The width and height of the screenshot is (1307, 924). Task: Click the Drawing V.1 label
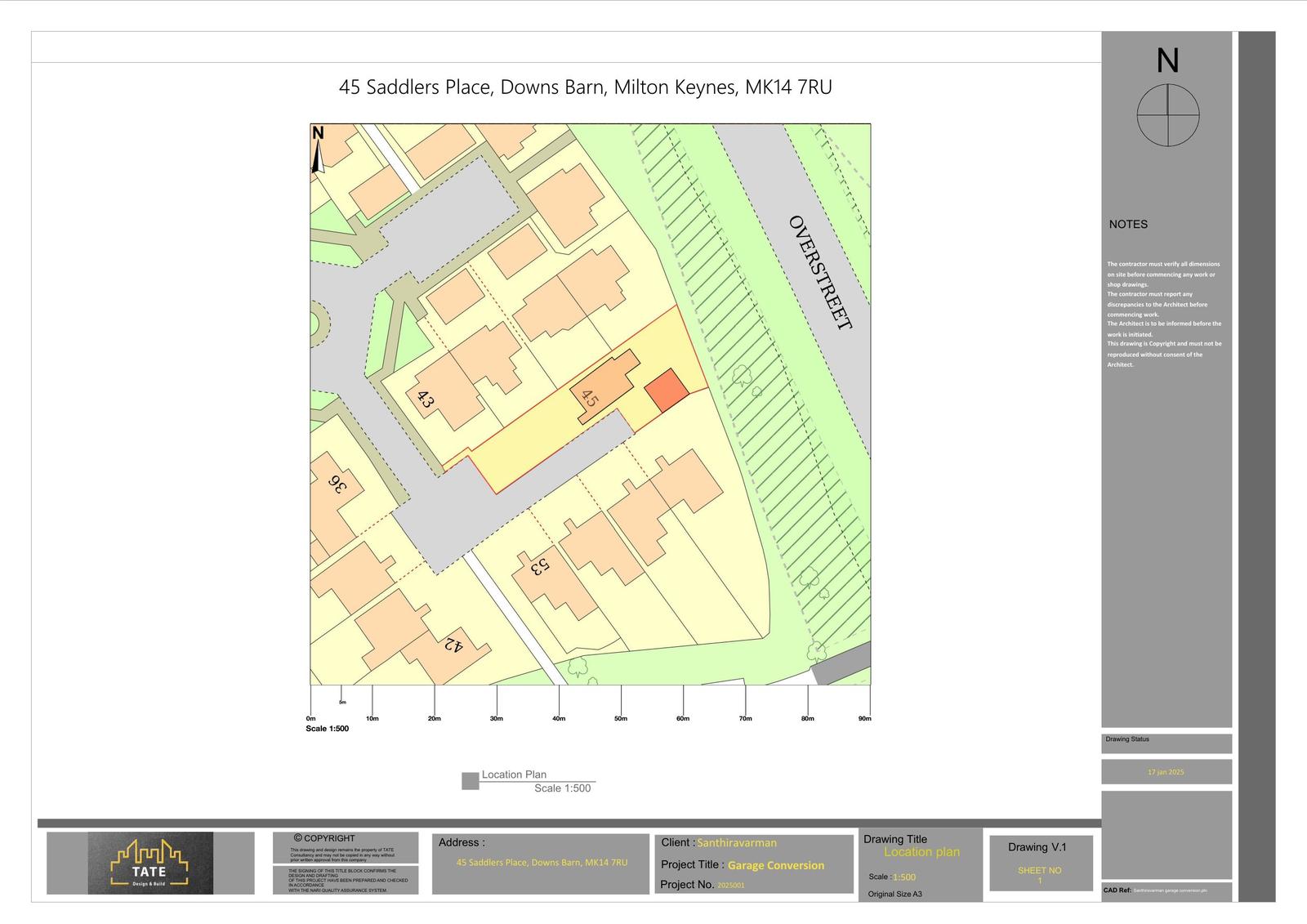click(x=1037, y=847)
